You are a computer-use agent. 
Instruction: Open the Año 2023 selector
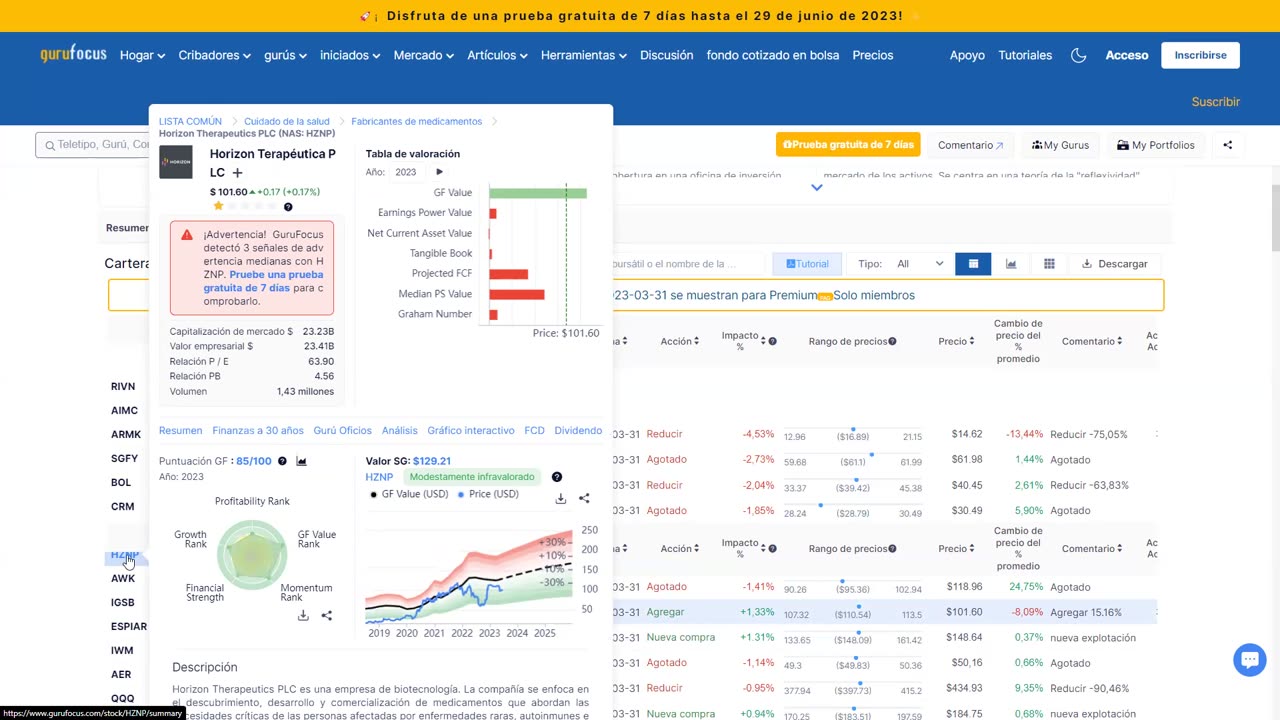(x=405, y=172)
